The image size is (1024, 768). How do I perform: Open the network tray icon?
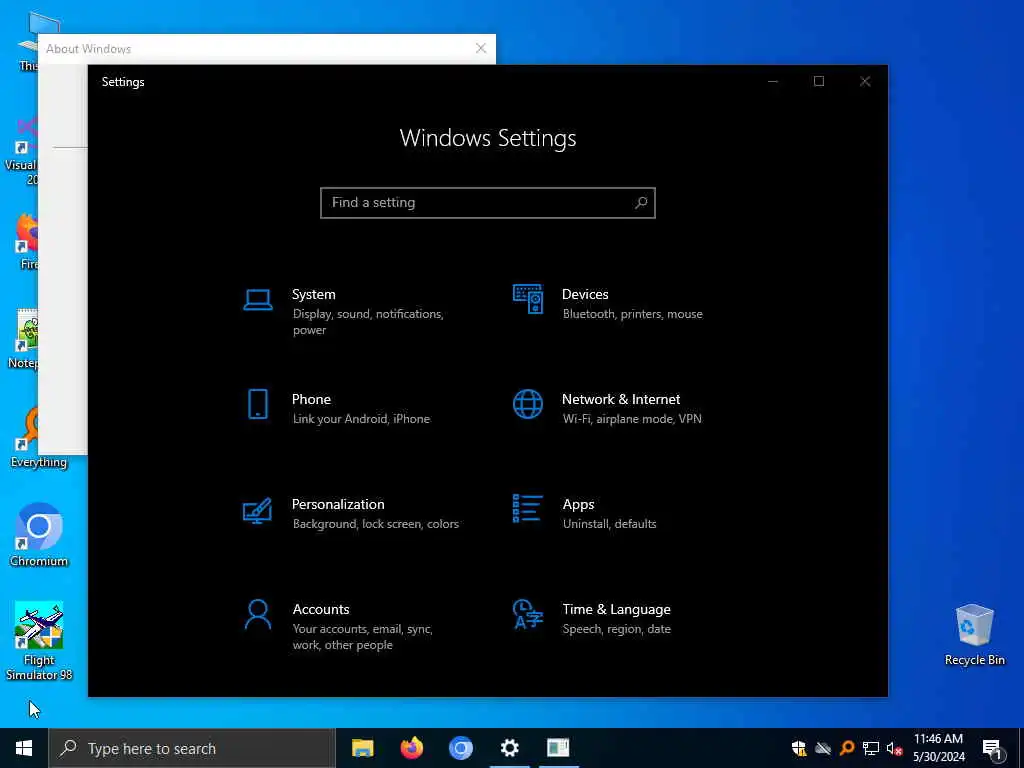pyautogui.click(x=871, y=748)
